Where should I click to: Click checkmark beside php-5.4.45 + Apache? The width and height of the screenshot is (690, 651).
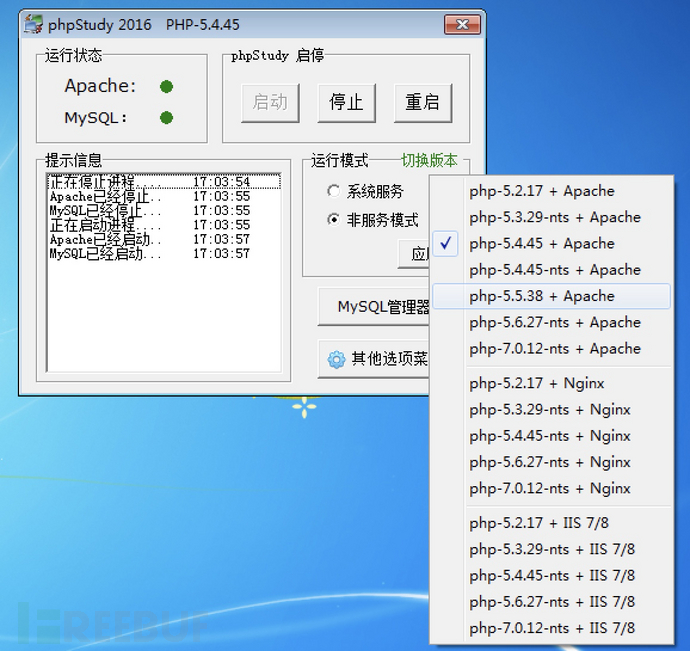click(x=446, y=243)
